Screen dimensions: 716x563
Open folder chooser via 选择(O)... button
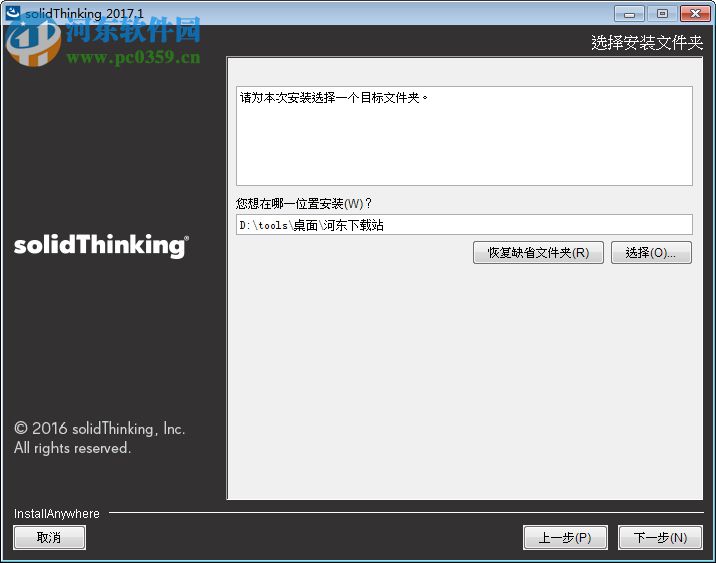[651, 253]
